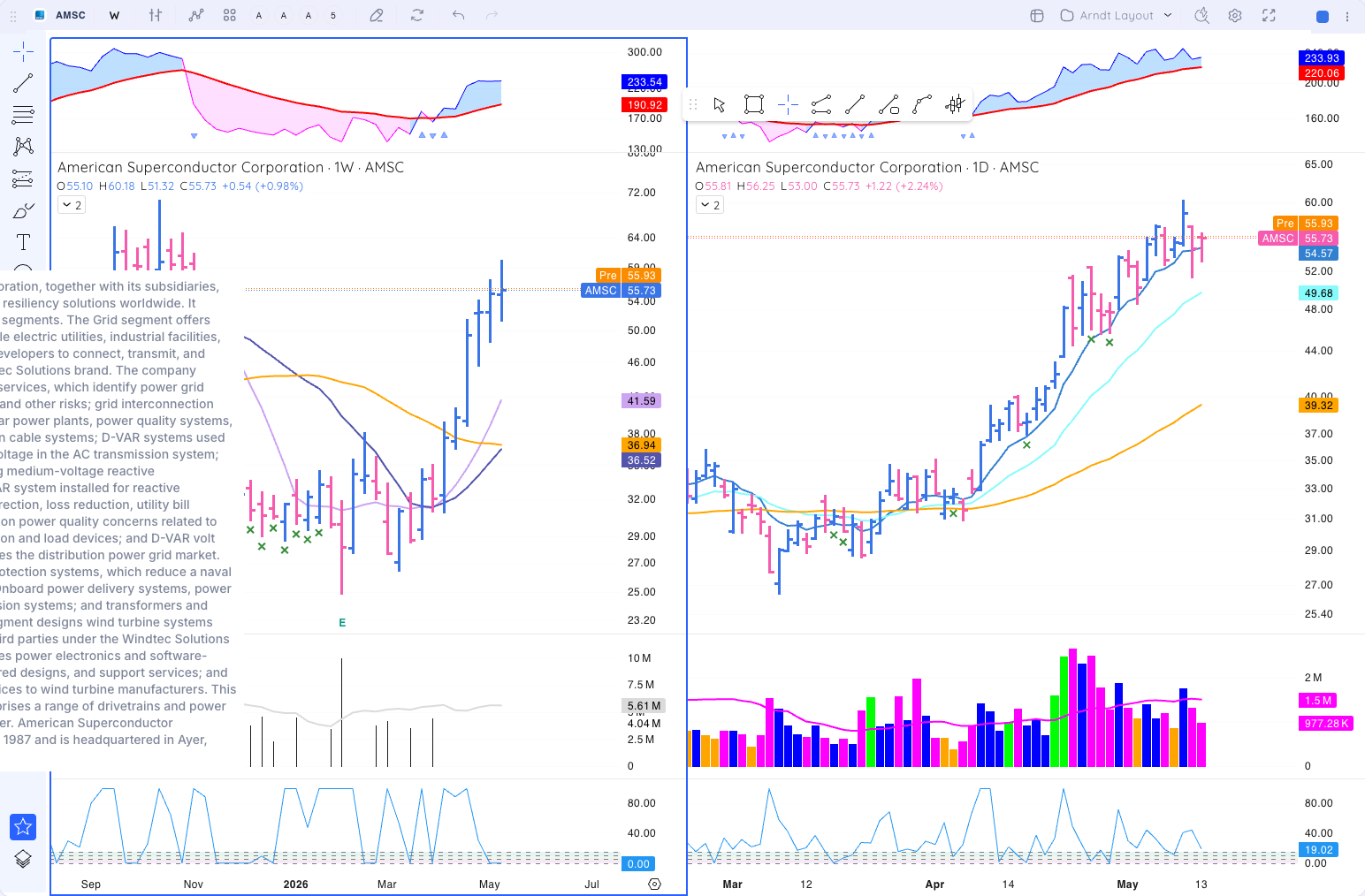Click the AMSC 55.73 price label on weekly chart
The image size is (1365, 896).
621,291
